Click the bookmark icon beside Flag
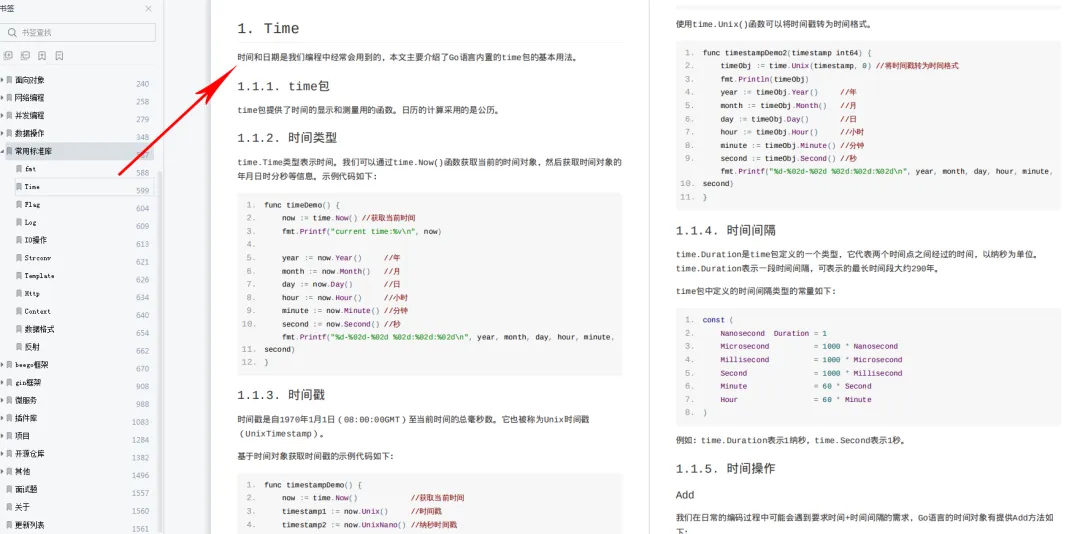 pyautogui.click(x=19, y=205)
